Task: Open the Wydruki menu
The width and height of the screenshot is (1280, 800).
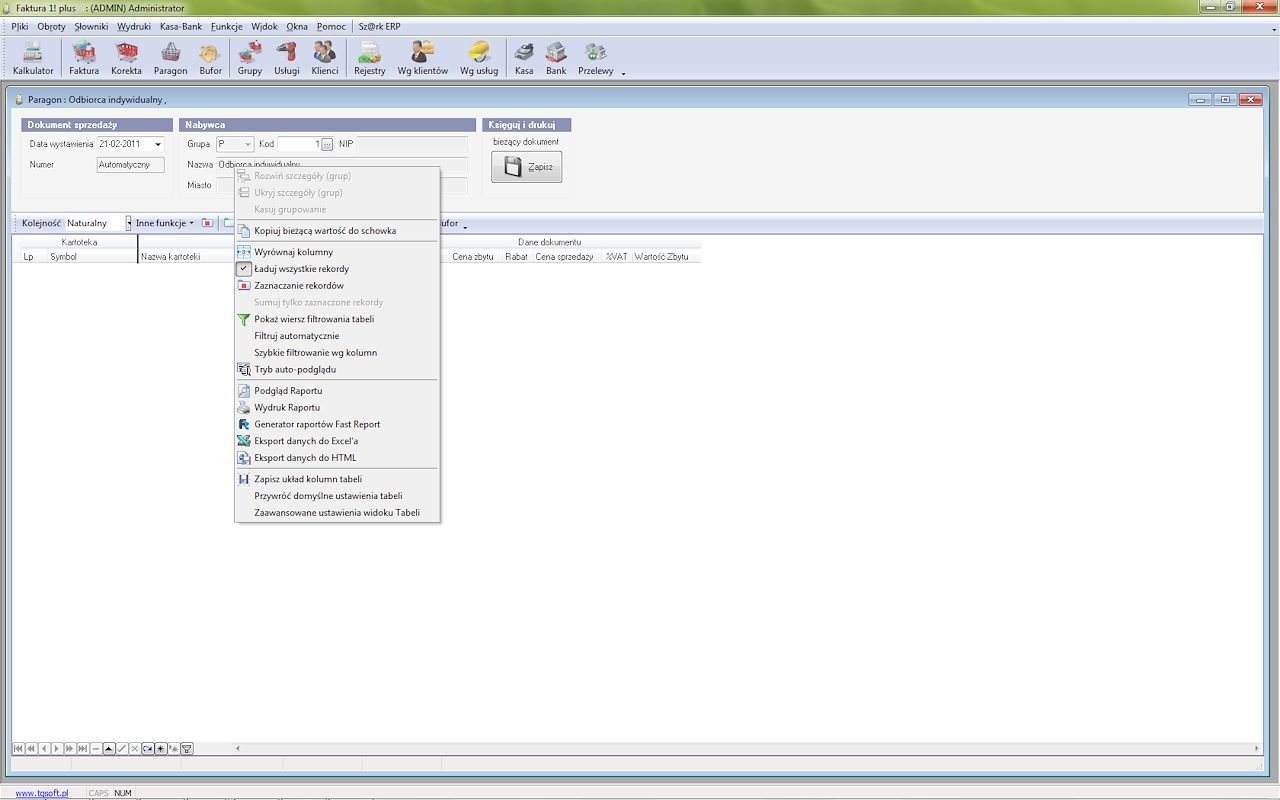Action: [134, 27]
